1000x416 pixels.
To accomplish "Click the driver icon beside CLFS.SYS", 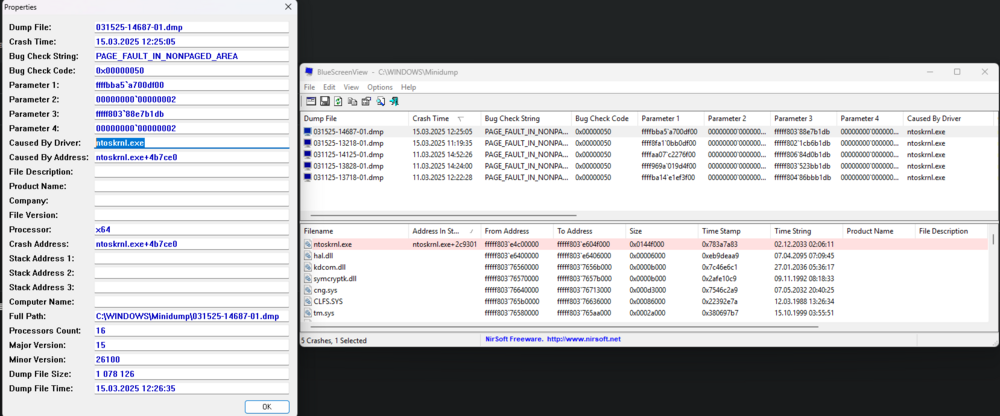I will click(x=308, y=301).
